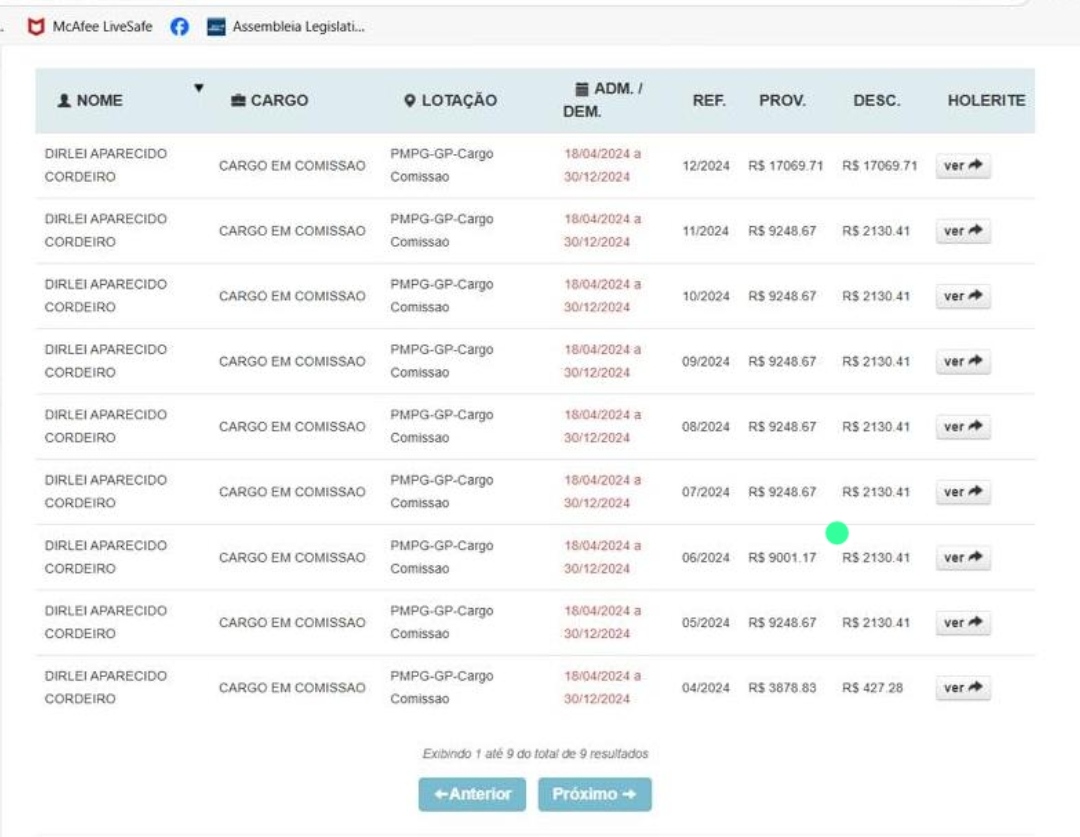Click the location pin icon beside LOTAÇÃO
The width and height of the screenshot is (1080, 837).
pyautogui.click(x=409, y=101)
